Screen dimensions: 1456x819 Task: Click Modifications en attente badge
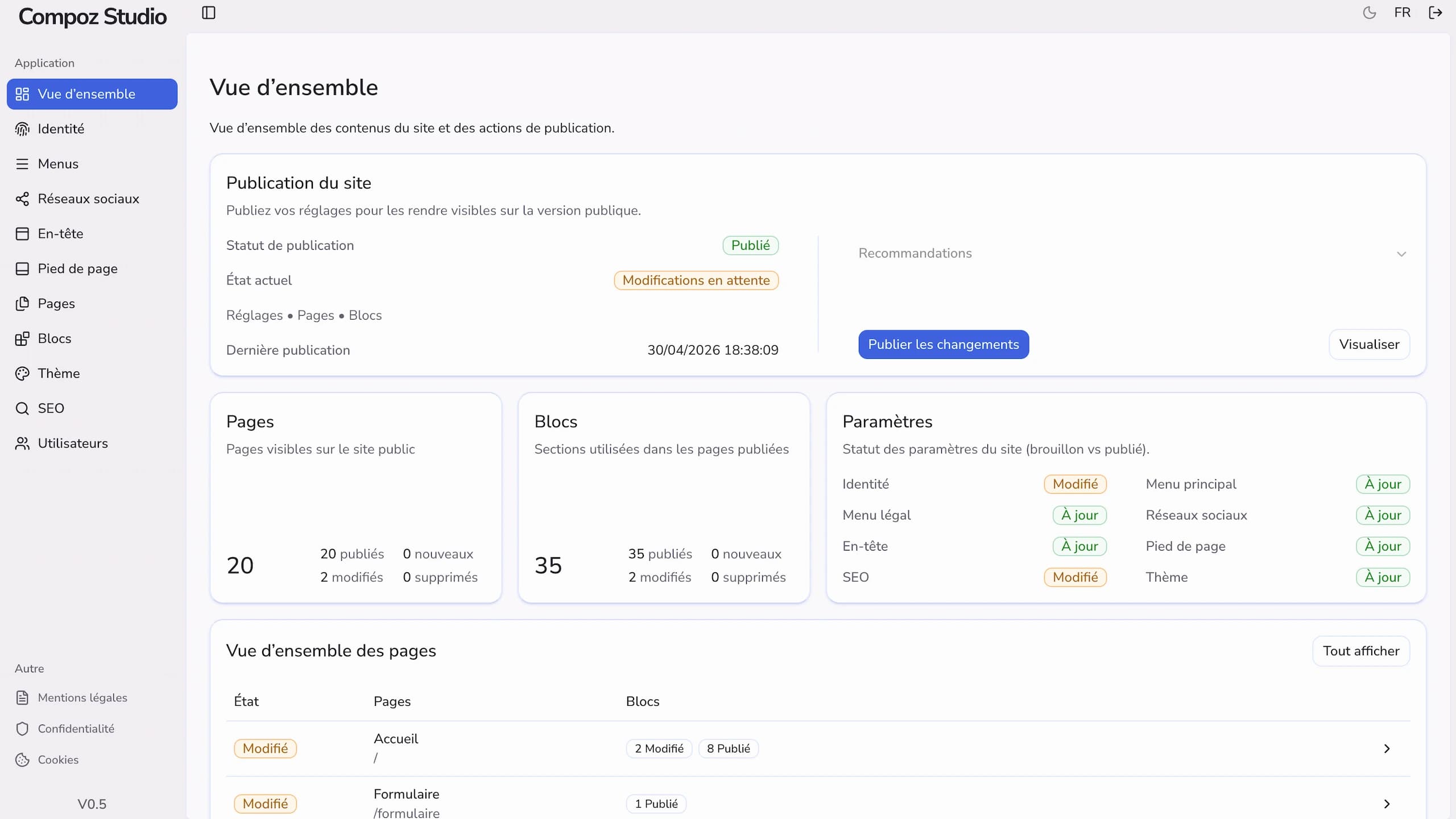click(x=696, y=280)
